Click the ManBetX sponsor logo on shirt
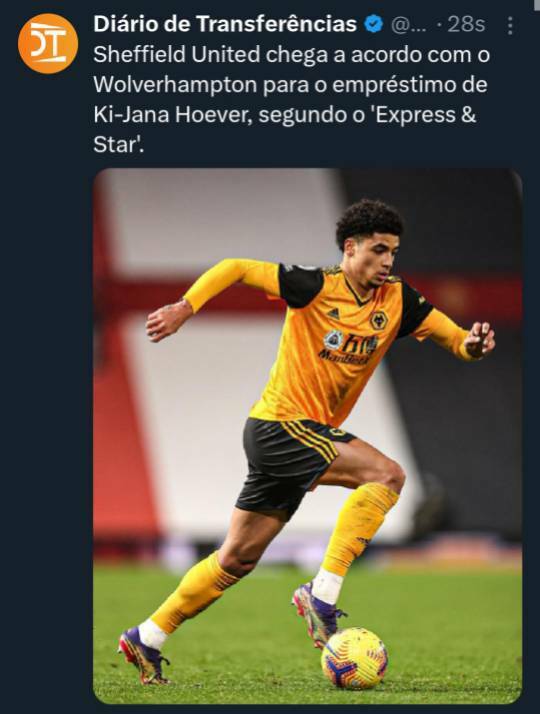 (350, 348)
